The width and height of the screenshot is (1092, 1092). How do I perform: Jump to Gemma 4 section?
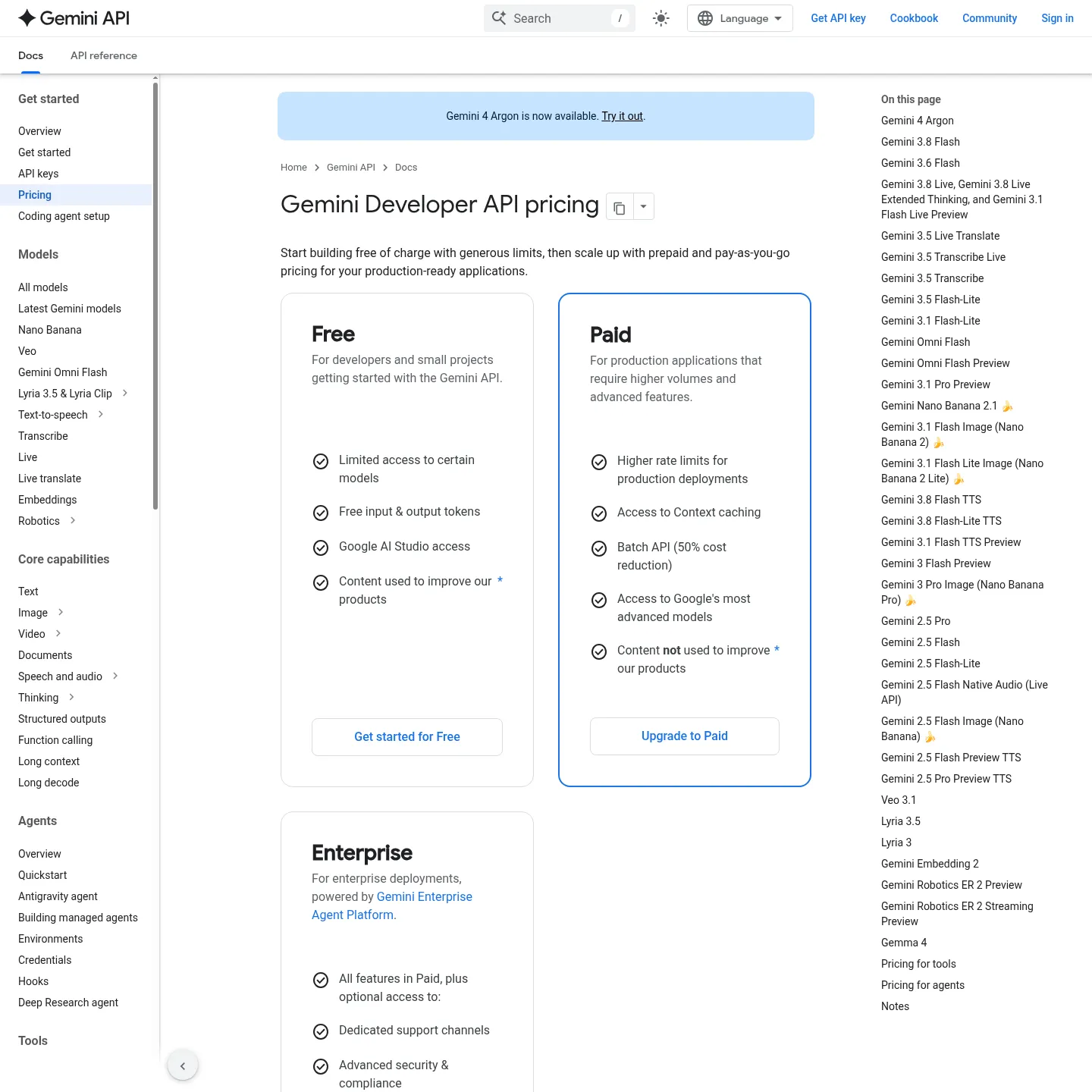pyautogui.click(x=904, y=943)
